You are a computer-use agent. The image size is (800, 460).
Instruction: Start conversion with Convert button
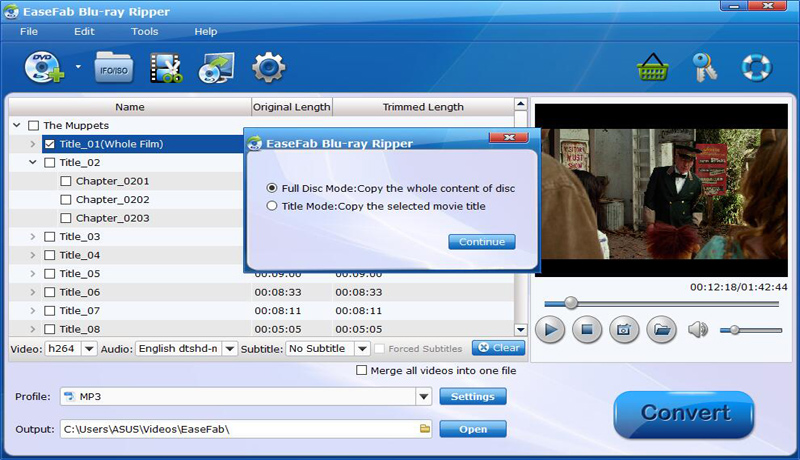point(684,414)
